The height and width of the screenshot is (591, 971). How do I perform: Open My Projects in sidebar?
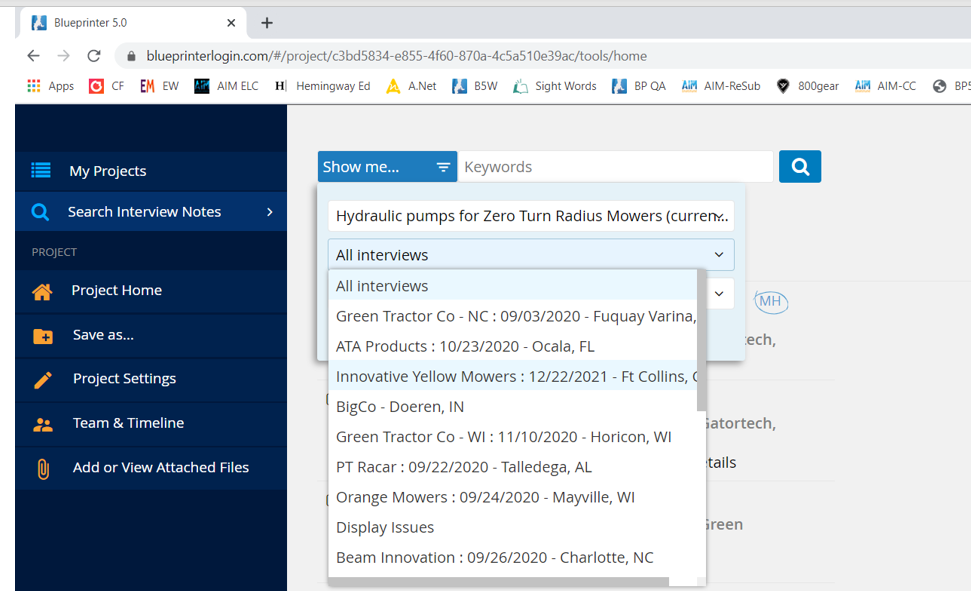point(151,171)
